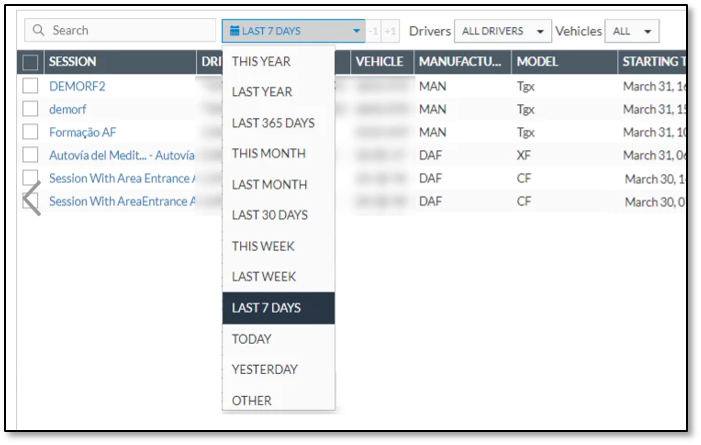Choose LAST 365 DAYS option

pyautogui.click(x=279, y=123)
